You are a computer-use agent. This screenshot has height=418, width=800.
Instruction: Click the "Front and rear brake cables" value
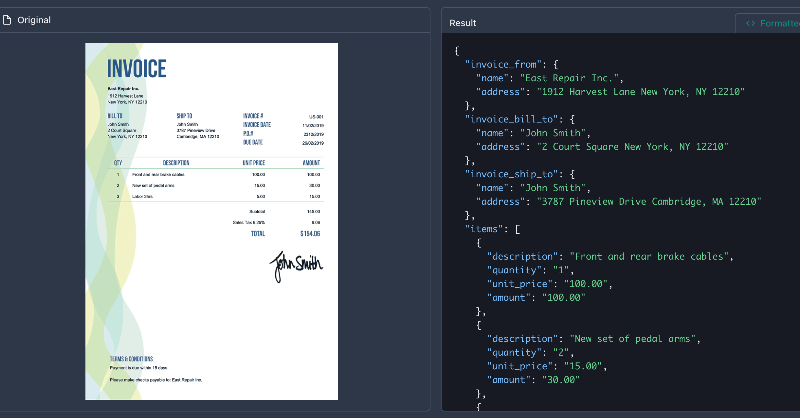tap(649, 257)
